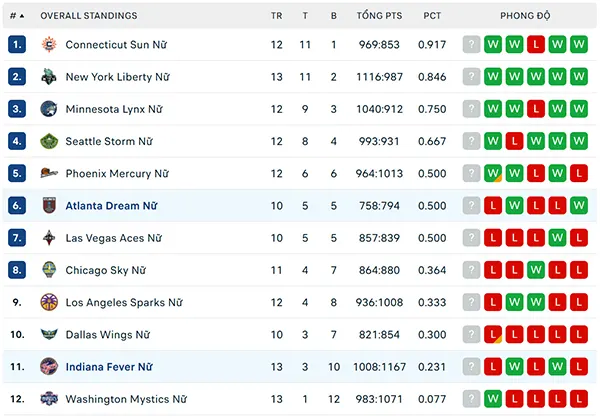Click the PCT value 0.364
The height and width of the screenshot is (418, 600).
[x=432, y=270]
